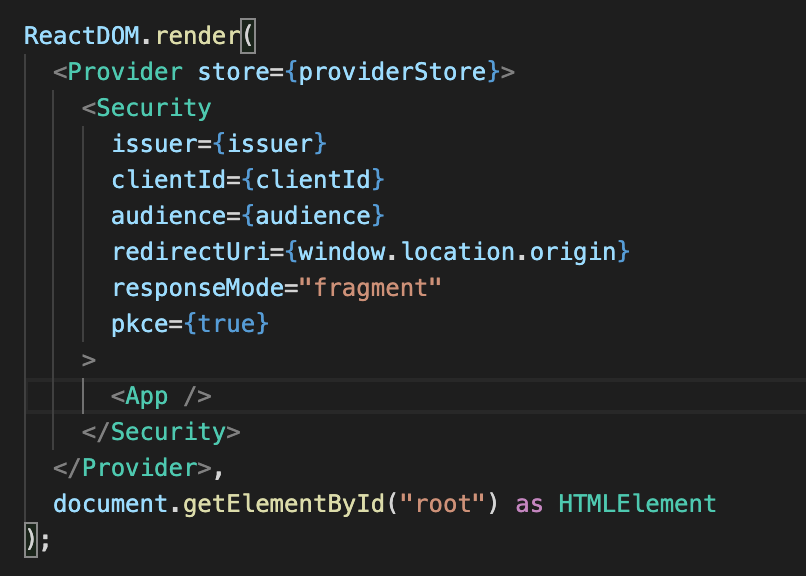
Task: Click the store attribute name
Action: click(233, 72)
